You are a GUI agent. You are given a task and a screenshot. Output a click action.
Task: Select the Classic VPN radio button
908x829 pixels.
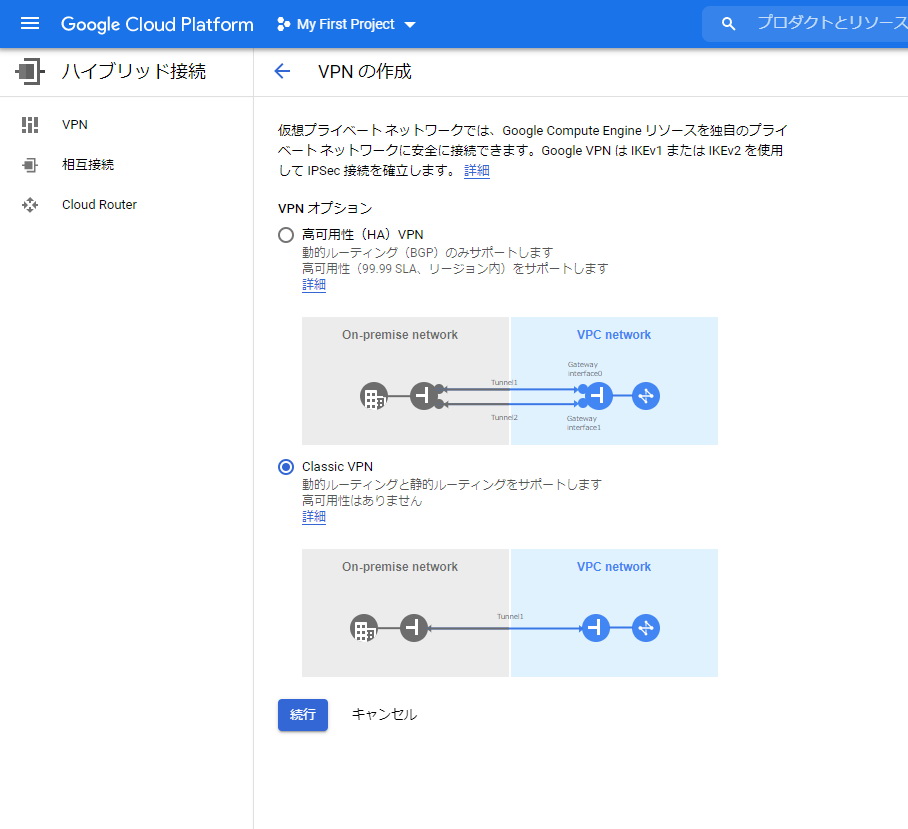click(286, 467)
